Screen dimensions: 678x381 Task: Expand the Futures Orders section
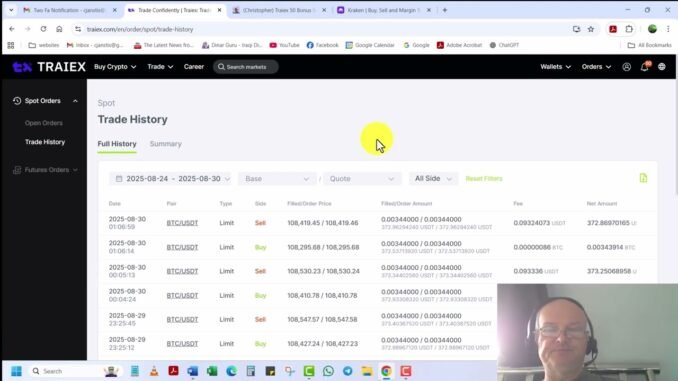point(45,170)
